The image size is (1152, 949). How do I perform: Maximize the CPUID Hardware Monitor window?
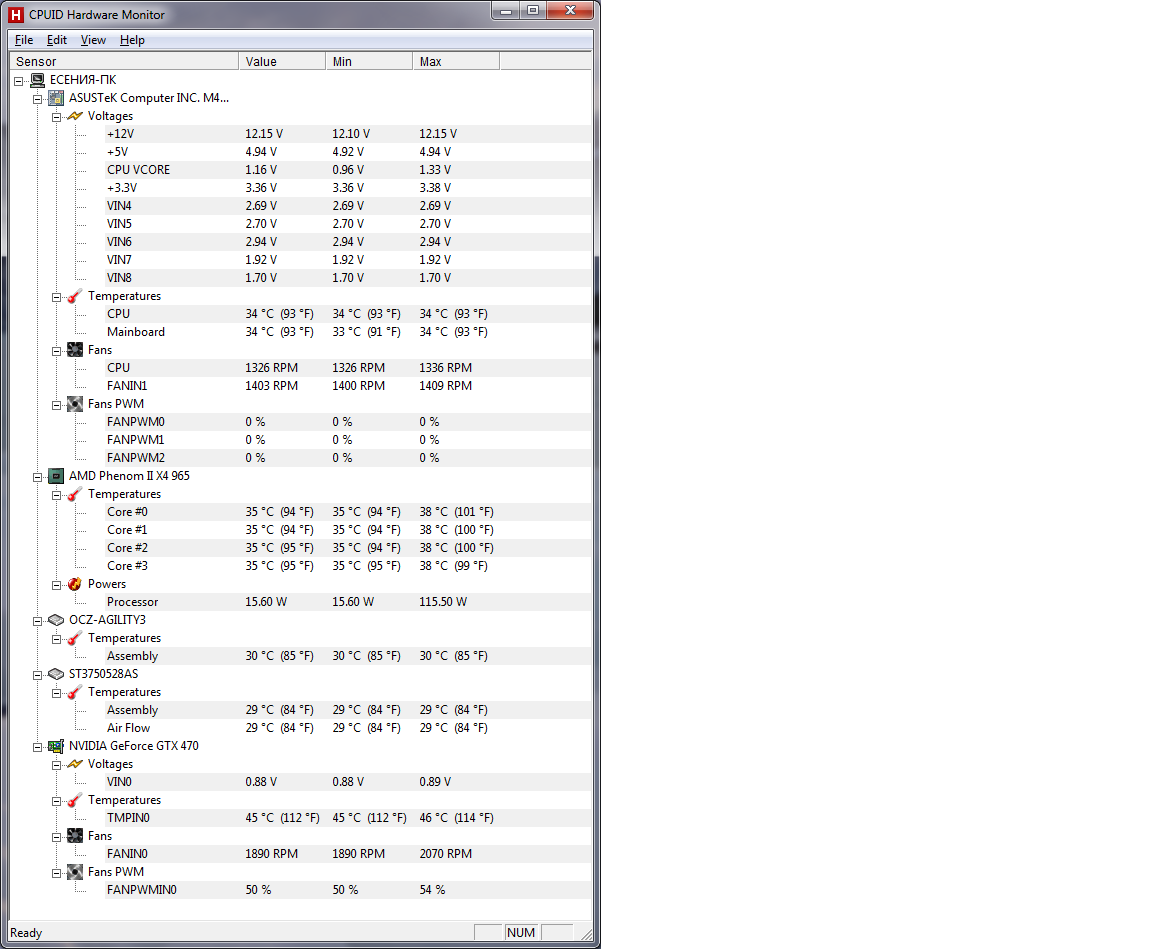pos(533,10)
